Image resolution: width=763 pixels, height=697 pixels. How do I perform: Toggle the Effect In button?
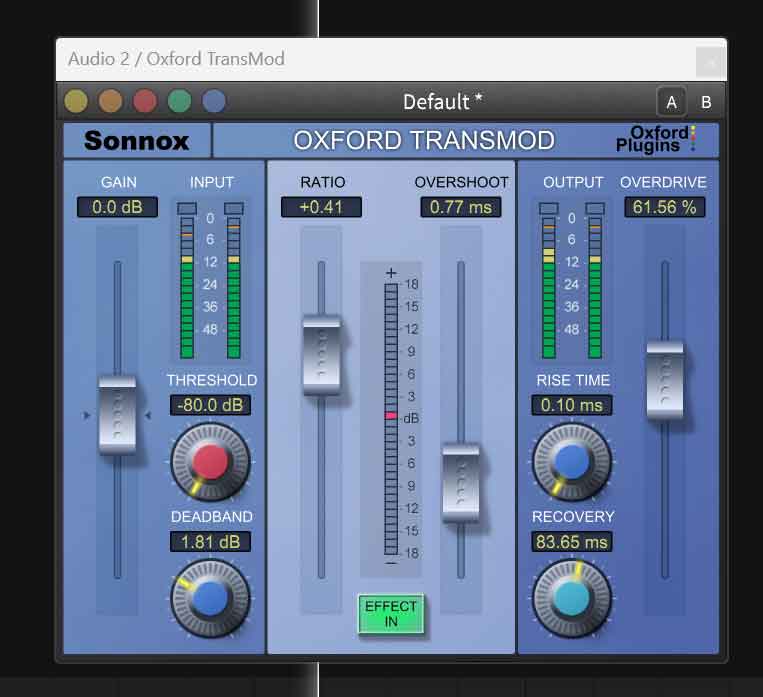pos(391,614)
